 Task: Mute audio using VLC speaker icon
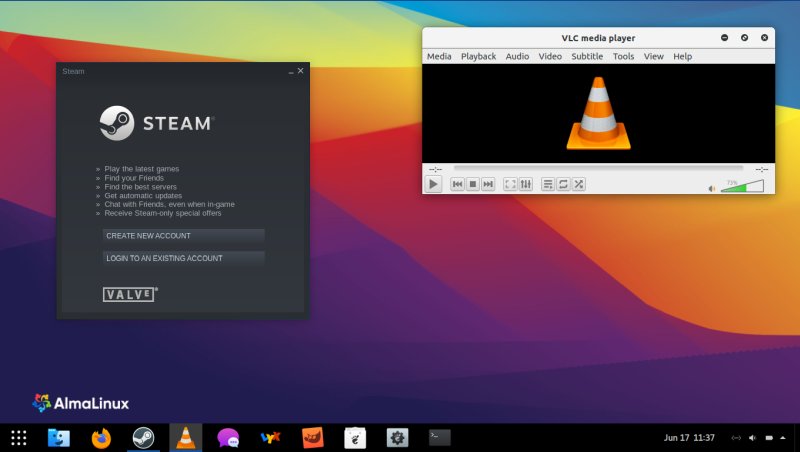tap(712, 187)
